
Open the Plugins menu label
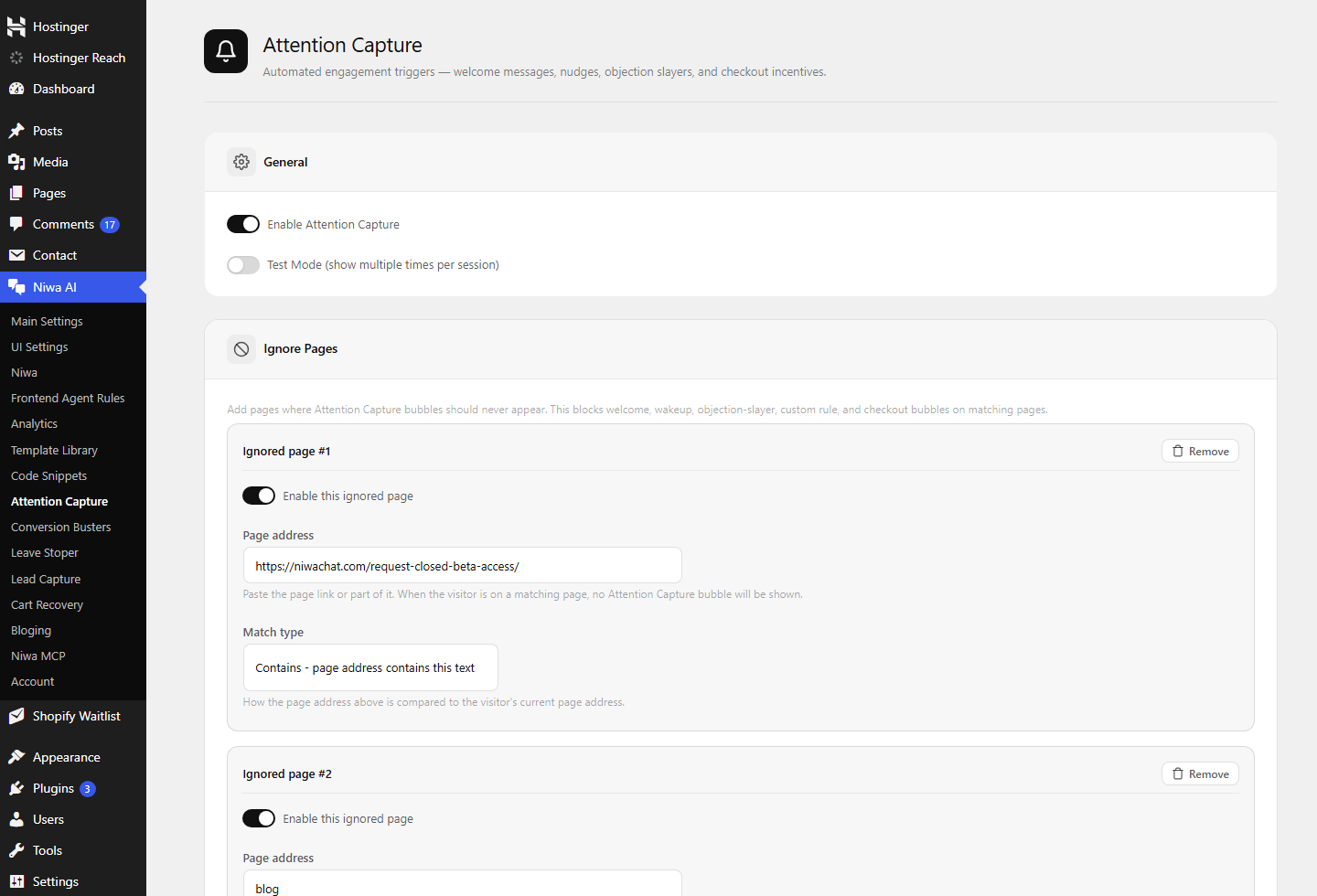(53, 788)
